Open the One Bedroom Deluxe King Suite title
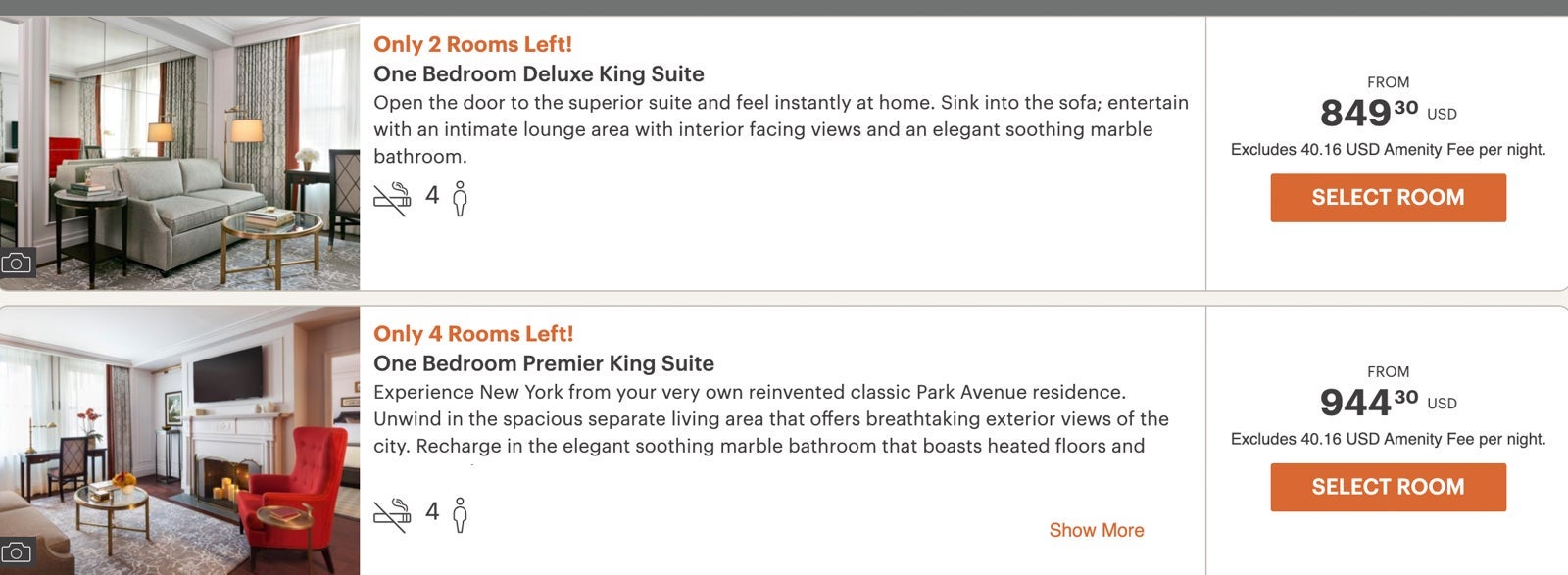 point(538,74)
